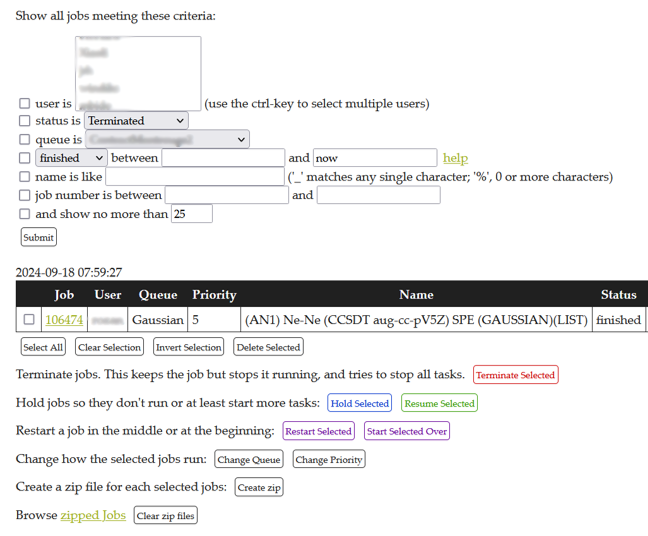The height and width of the screenshot is (536, 648).
Task: Expand the queue selection dropdown
Action: point(167,140)
